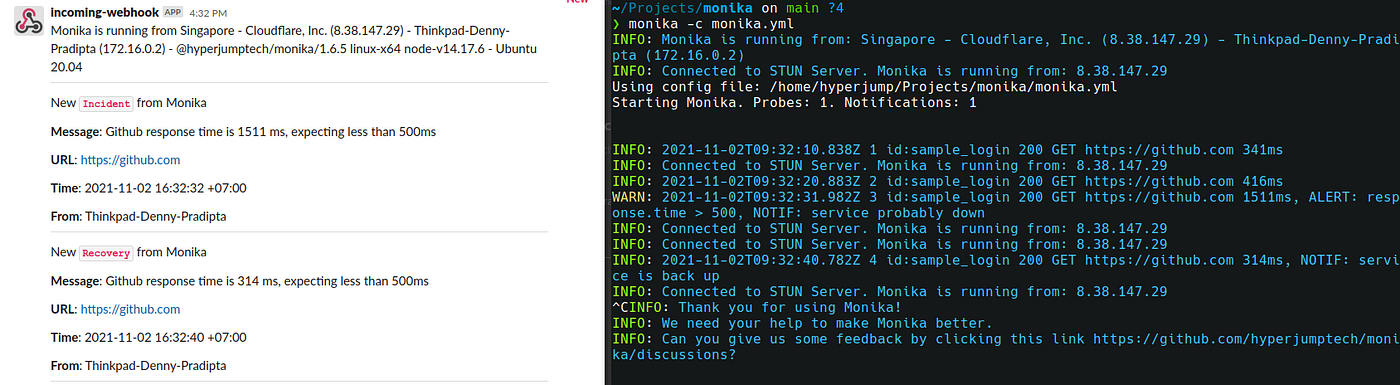Click the WARN line with 1511ms alert
Screen dimensions: 1400x385
[1005, 206]
